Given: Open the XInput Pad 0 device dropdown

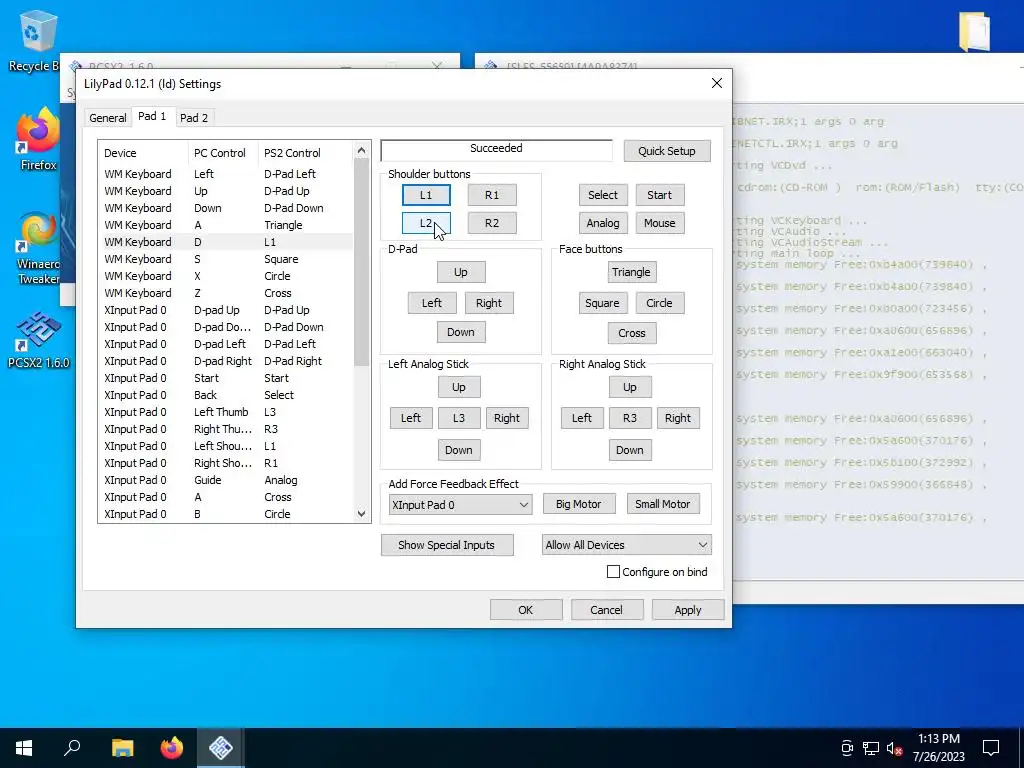Looking at the screenshot, I should [460, 504].
